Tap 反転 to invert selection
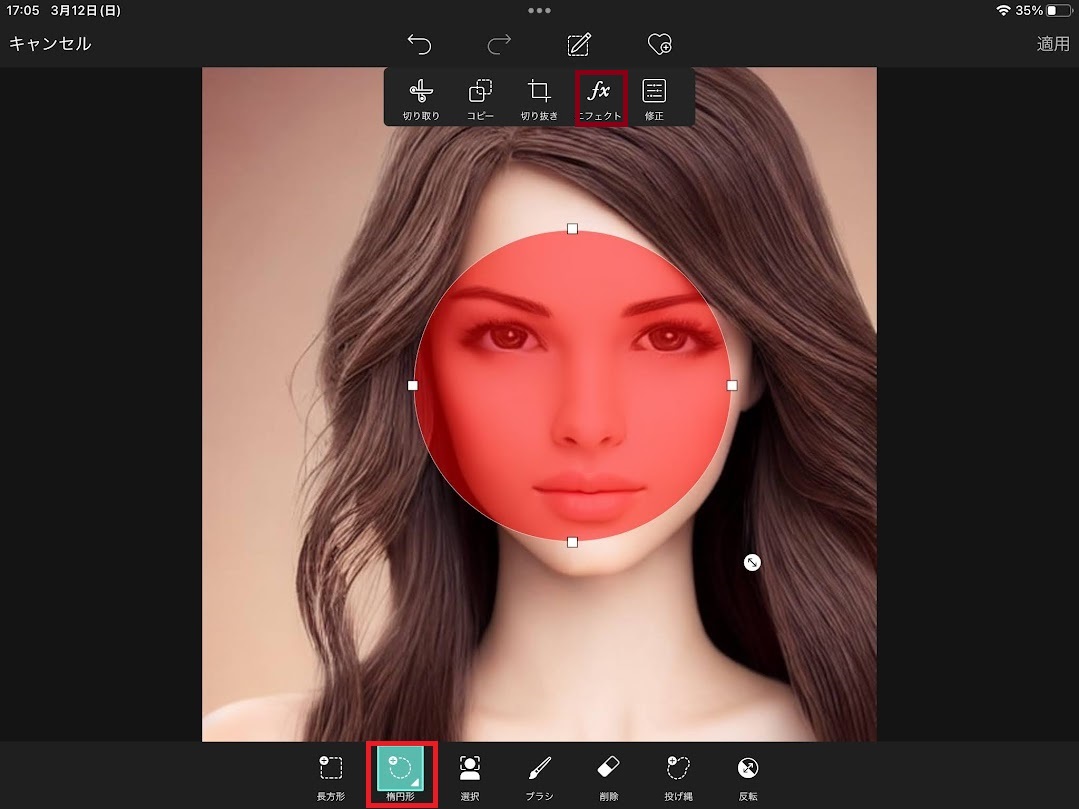The image size is (1079, 809). click(747, 775)
